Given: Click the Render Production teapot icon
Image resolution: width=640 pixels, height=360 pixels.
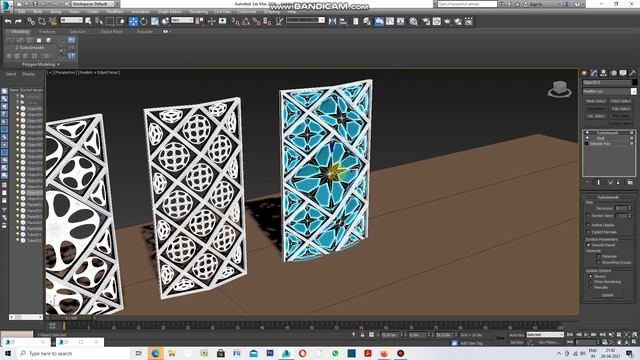Looking at the screenshot, I should 447,21.
